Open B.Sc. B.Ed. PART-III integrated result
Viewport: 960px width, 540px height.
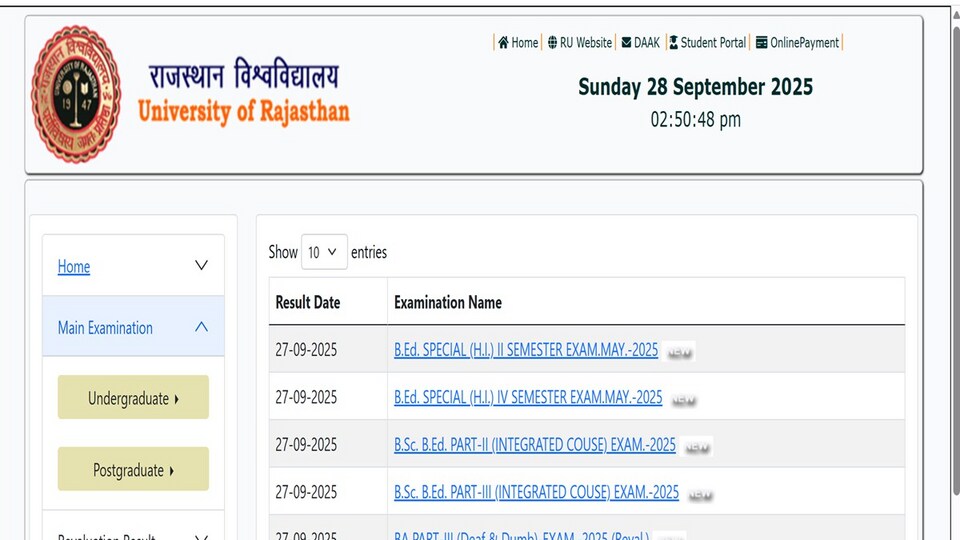click(536, 492)
